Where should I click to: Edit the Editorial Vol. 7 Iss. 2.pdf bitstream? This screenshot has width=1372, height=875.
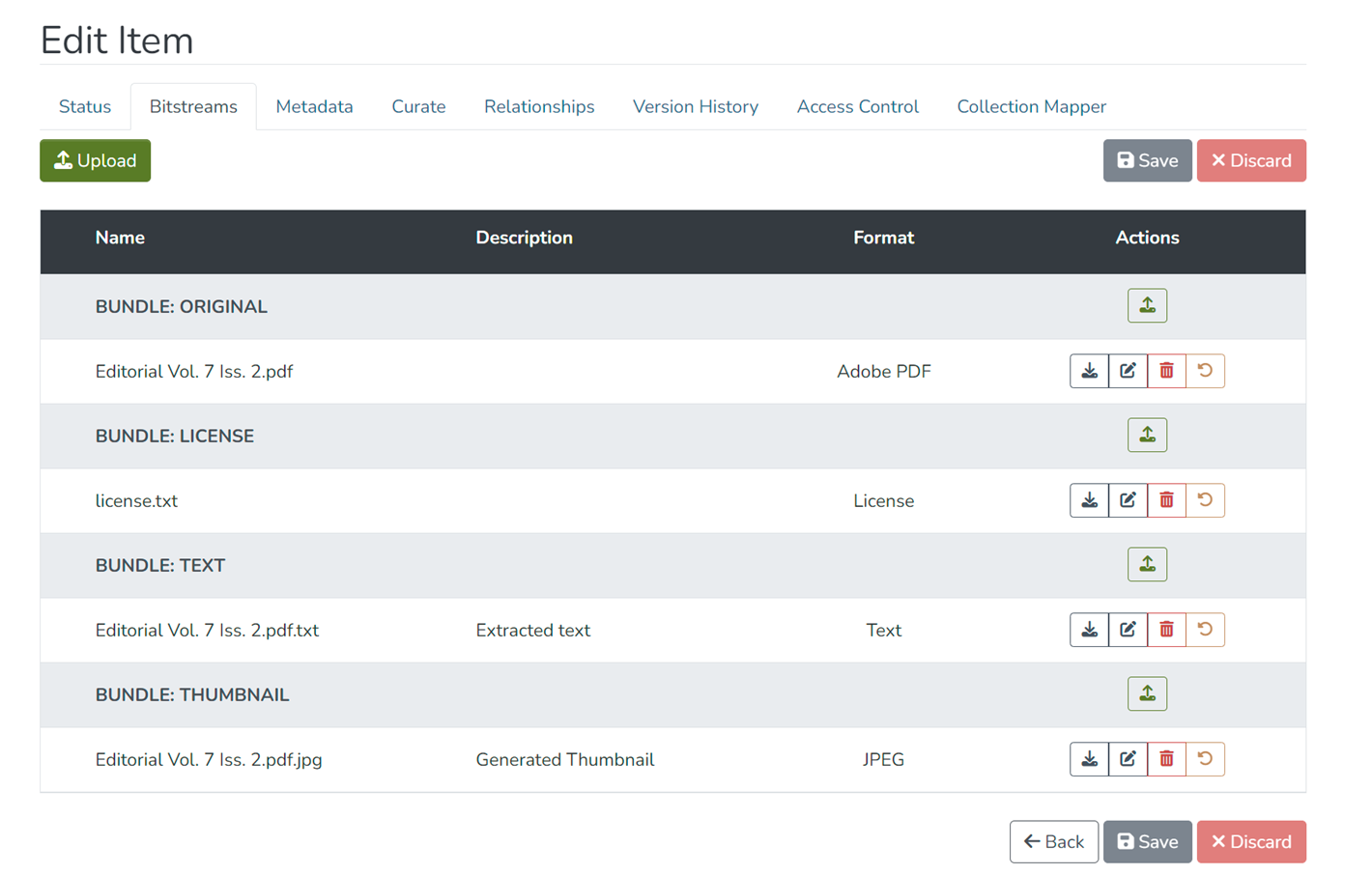[1128, 371]
